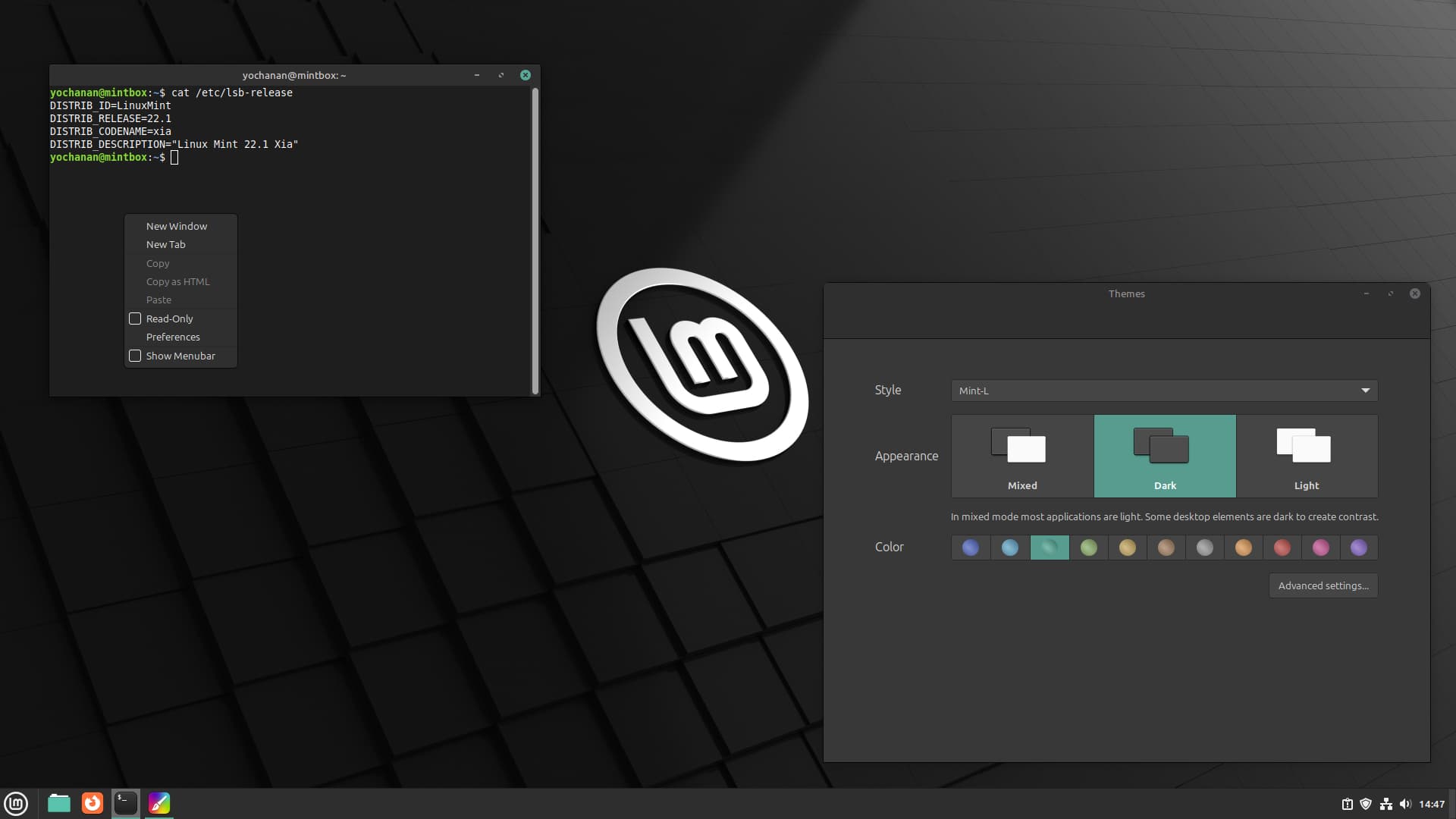The width and height of the screenshot is (1456, 819).
Task: Click the DISTRIB_CODENAME=xia output line
Action: point(111,131)
